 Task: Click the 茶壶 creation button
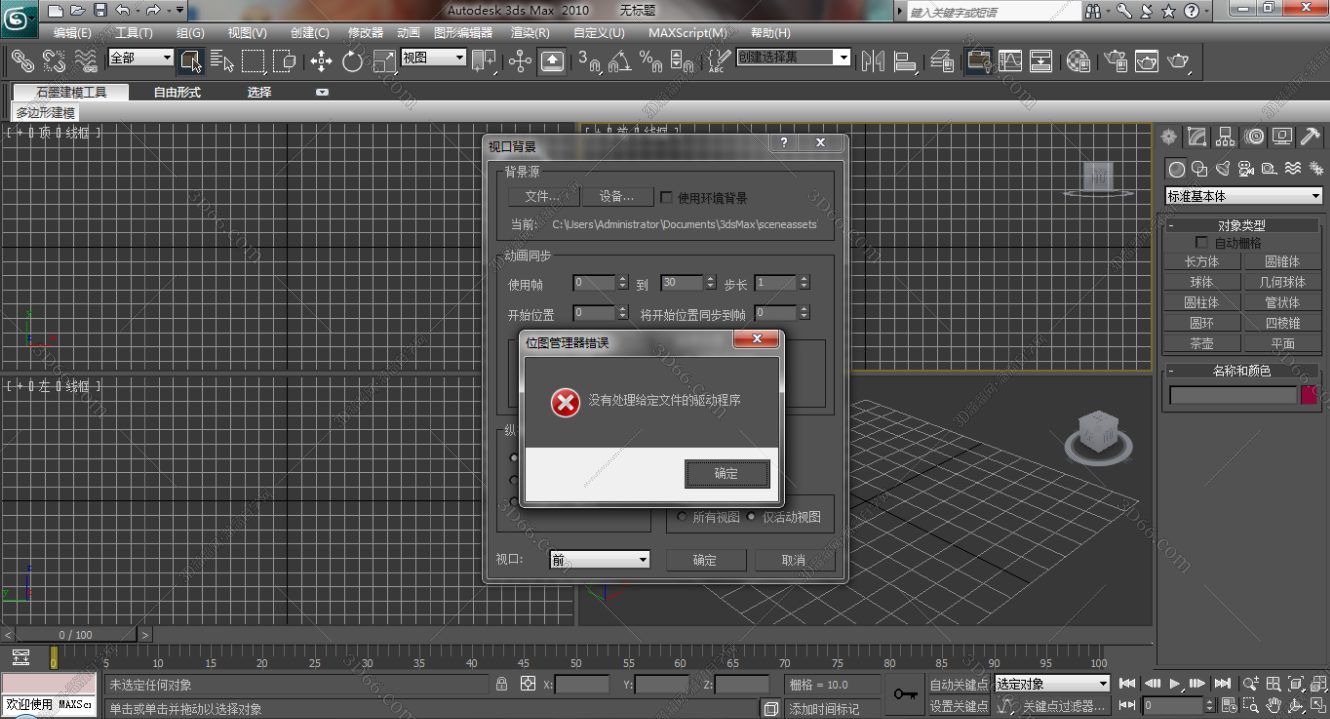point(1201,342)
